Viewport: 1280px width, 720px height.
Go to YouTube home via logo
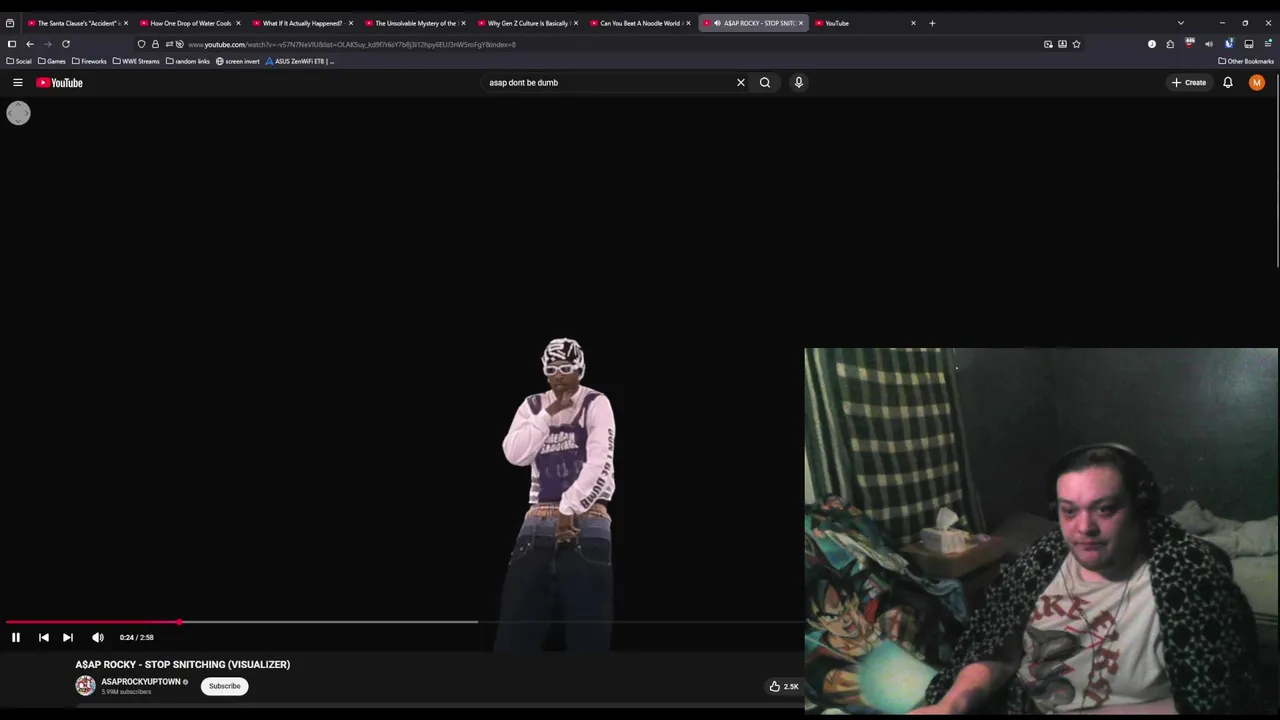point(59,83)
